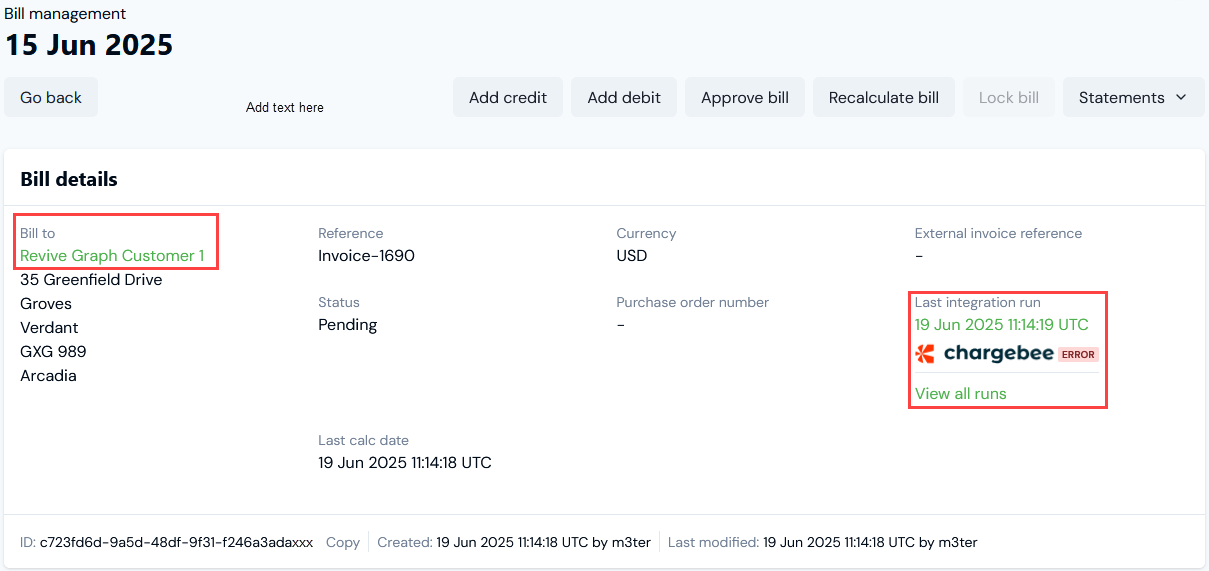Click the disabled Lock bill button
Image resolution: width=1209 pixels, height=571 pixels.
click(x=1009, y=97)
